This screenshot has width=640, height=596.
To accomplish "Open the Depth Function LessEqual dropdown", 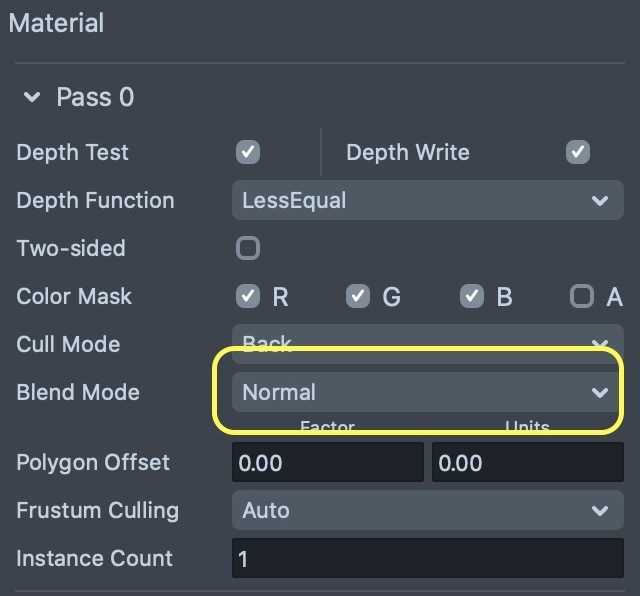I will click(x=427, y=200).
